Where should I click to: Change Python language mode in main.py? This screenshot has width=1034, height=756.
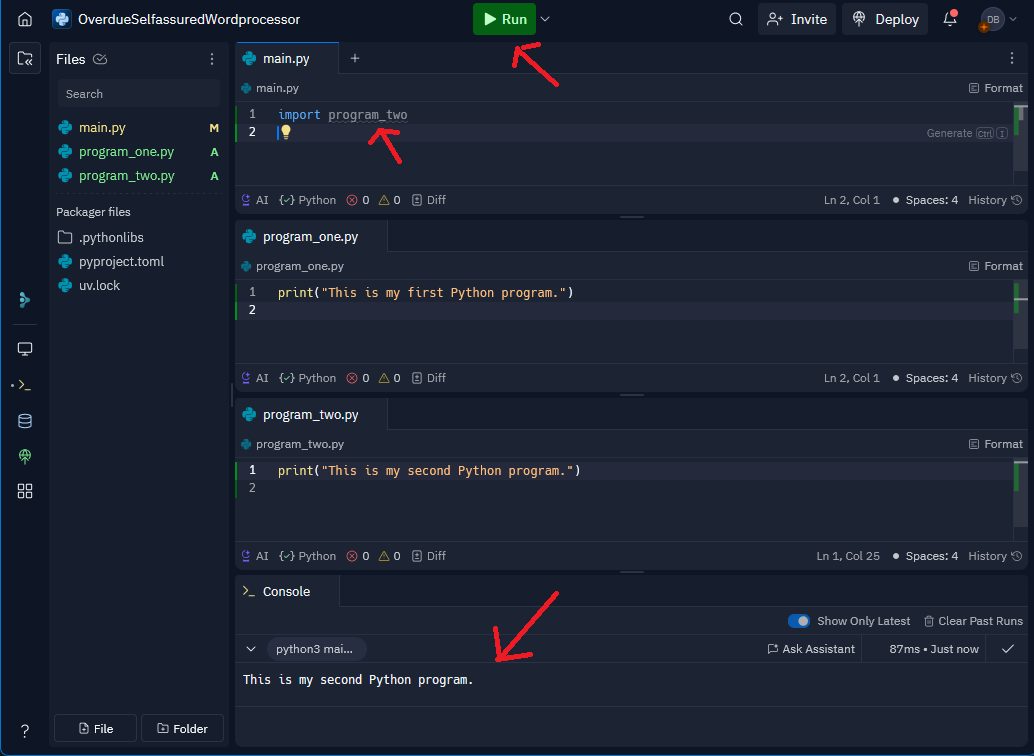[x=307, y=200]
